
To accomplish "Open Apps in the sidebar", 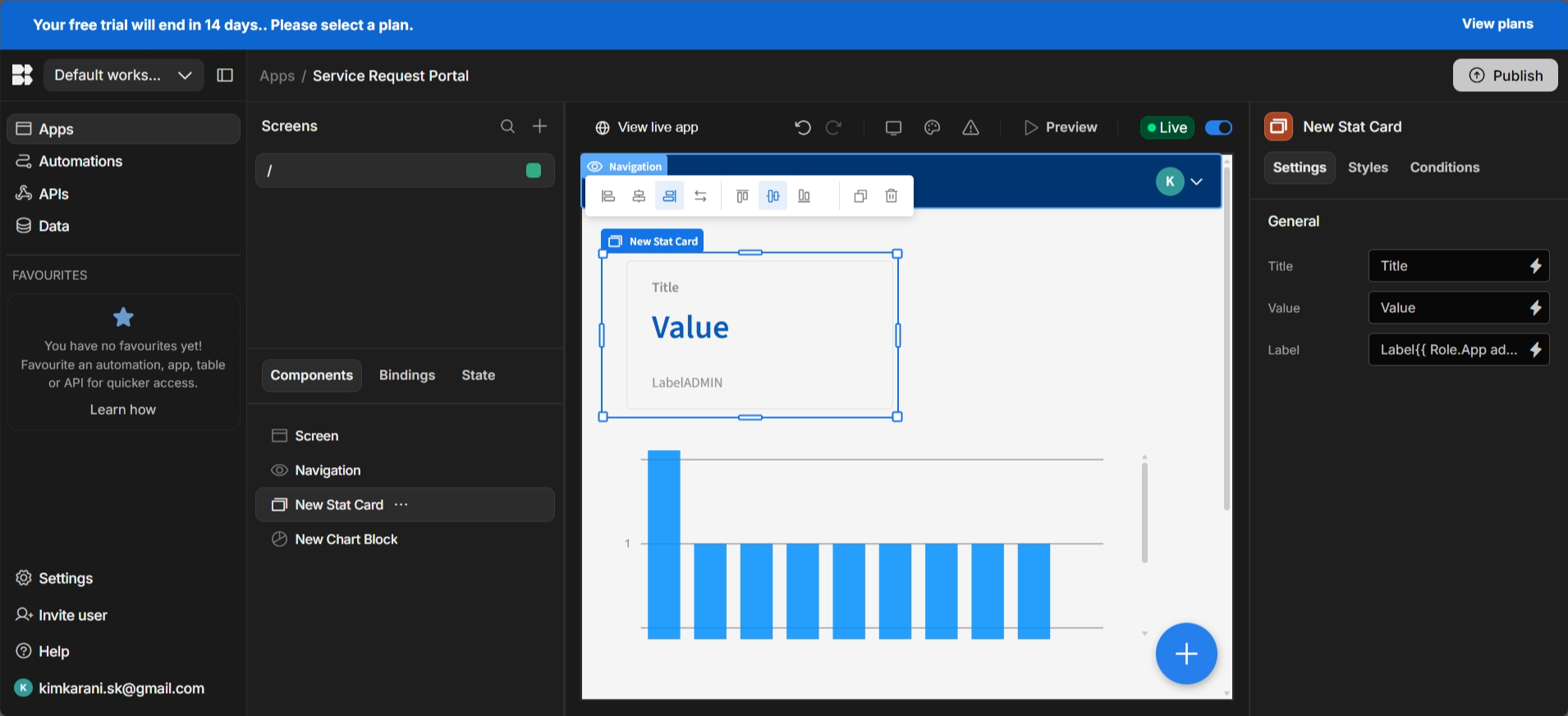I will [123, 129].
